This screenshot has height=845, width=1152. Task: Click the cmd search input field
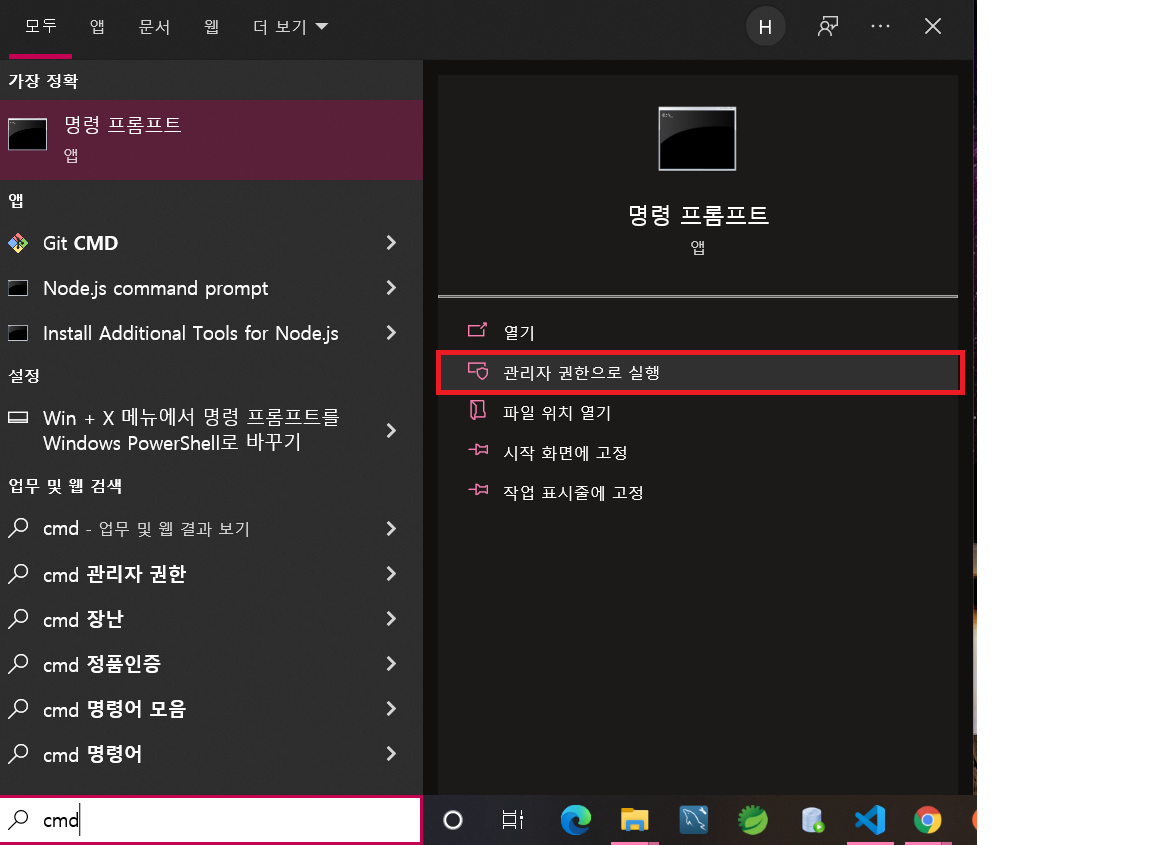211,819
